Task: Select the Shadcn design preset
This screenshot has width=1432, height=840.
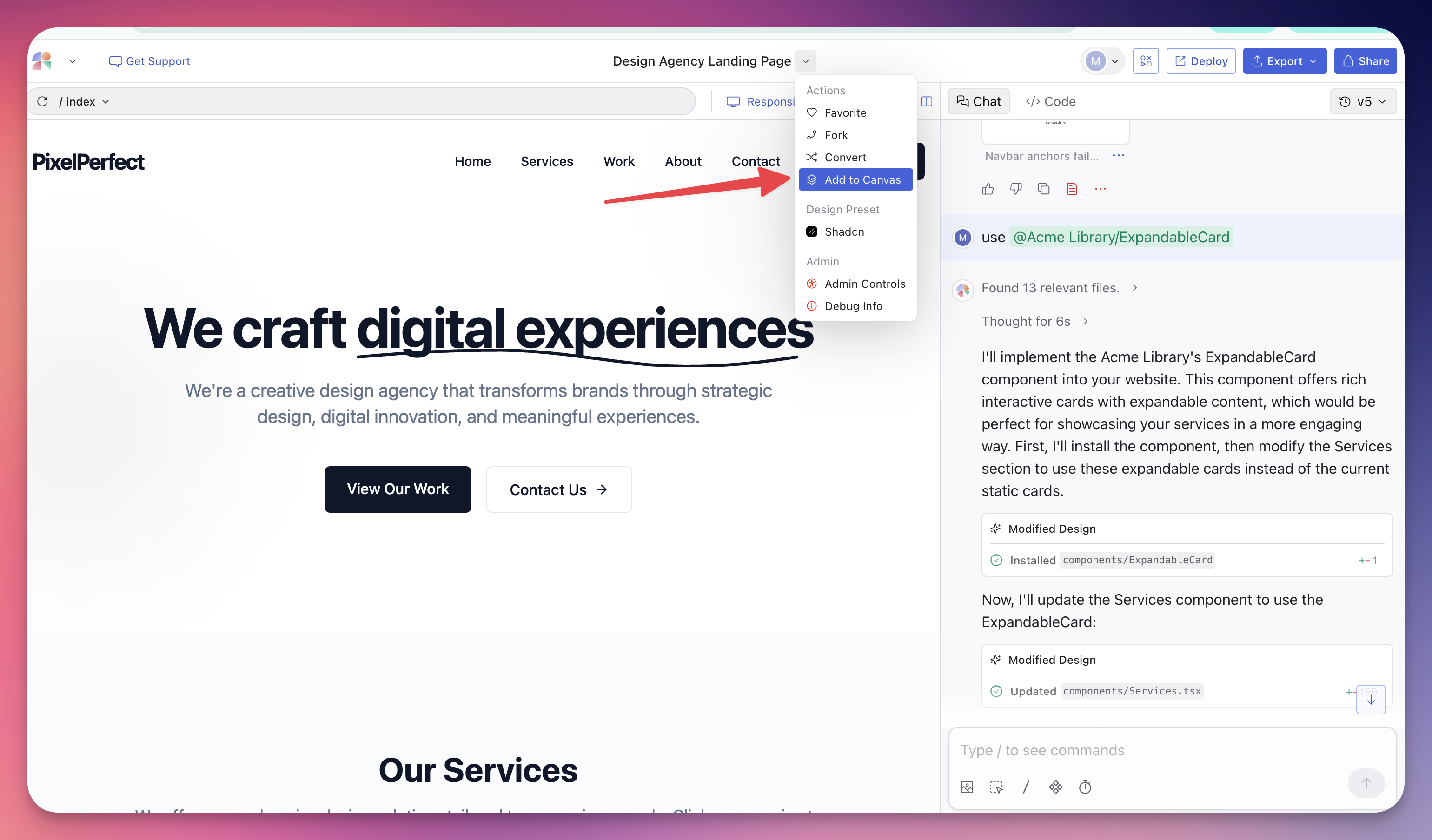Action: [843, 232]
